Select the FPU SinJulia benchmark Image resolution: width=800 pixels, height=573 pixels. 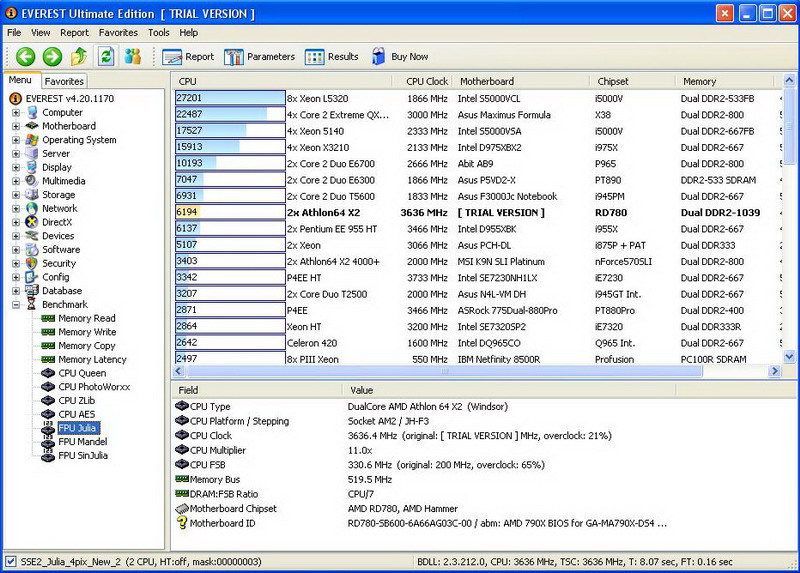coord(83,456)
